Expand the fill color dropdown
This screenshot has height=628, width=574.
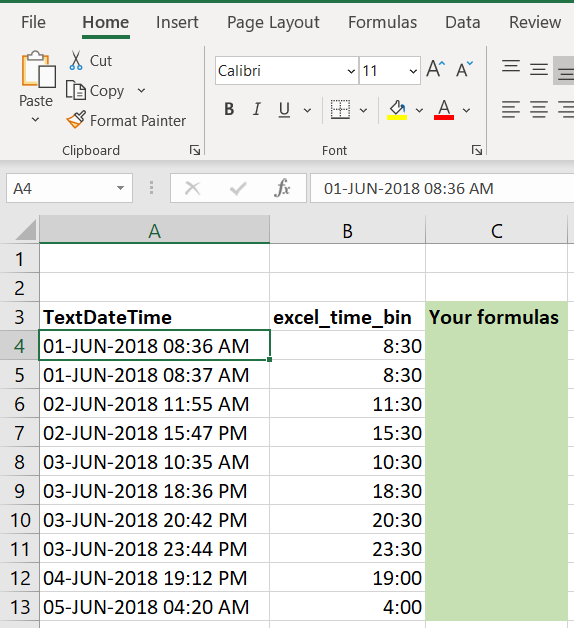pos(419,110)
